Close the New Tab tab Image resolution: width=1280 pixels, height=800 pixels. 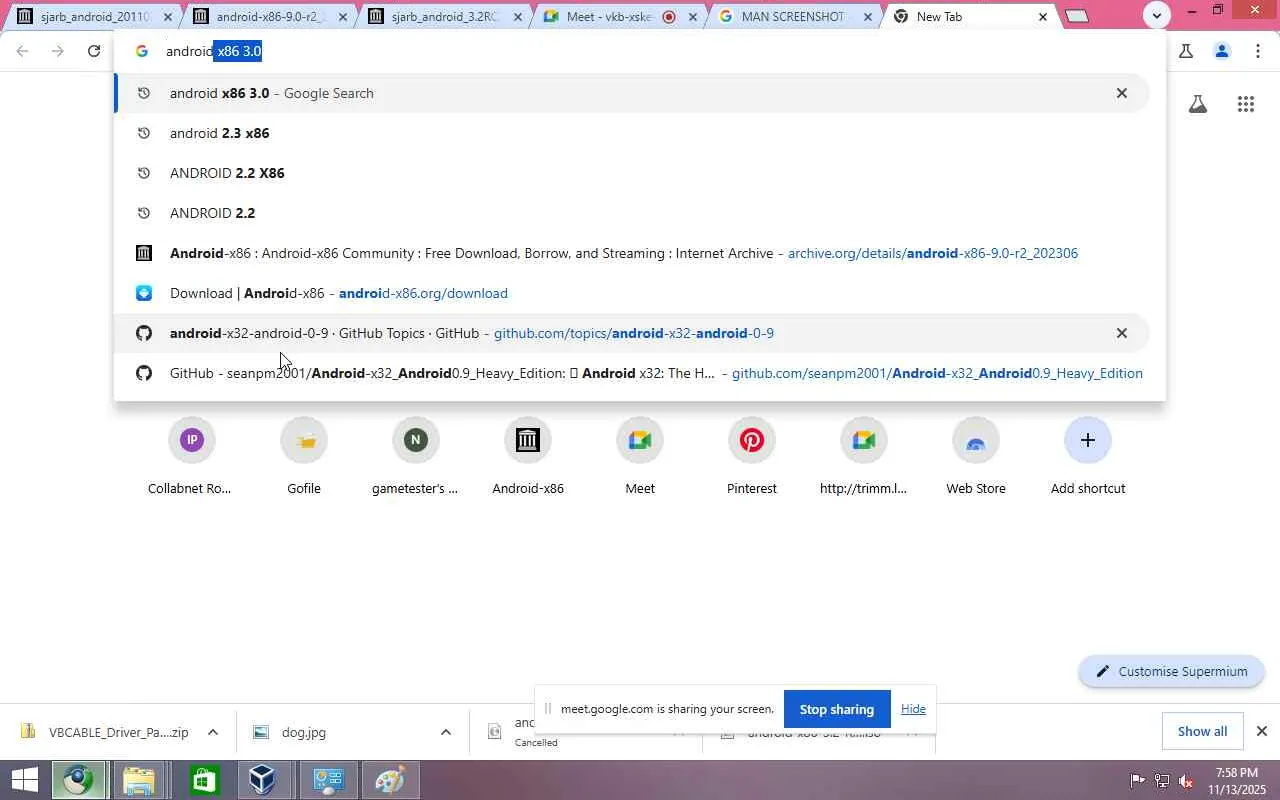[x=1043, y=17]
